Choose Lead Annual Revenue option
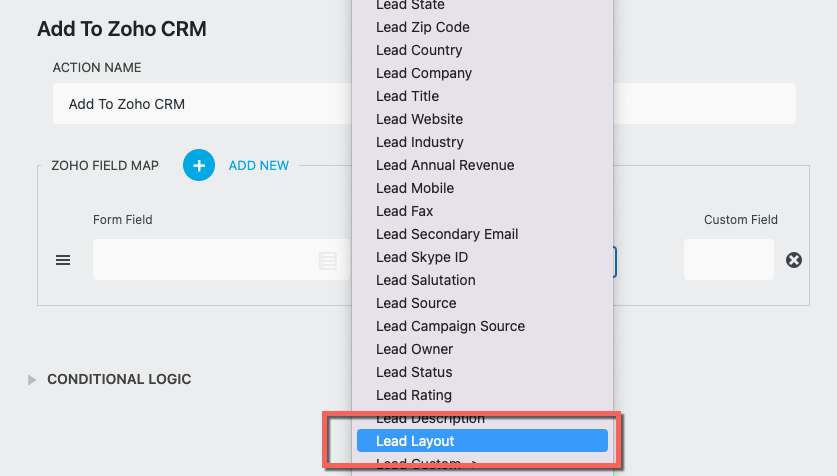 (445, 165)
